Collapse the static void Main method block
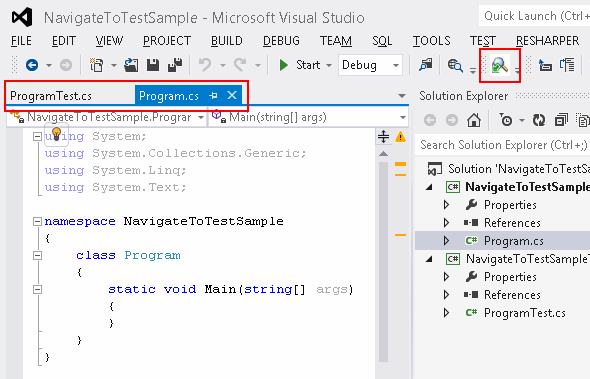The height and width of the screenshot is (379, 590). tap(37, 289)
